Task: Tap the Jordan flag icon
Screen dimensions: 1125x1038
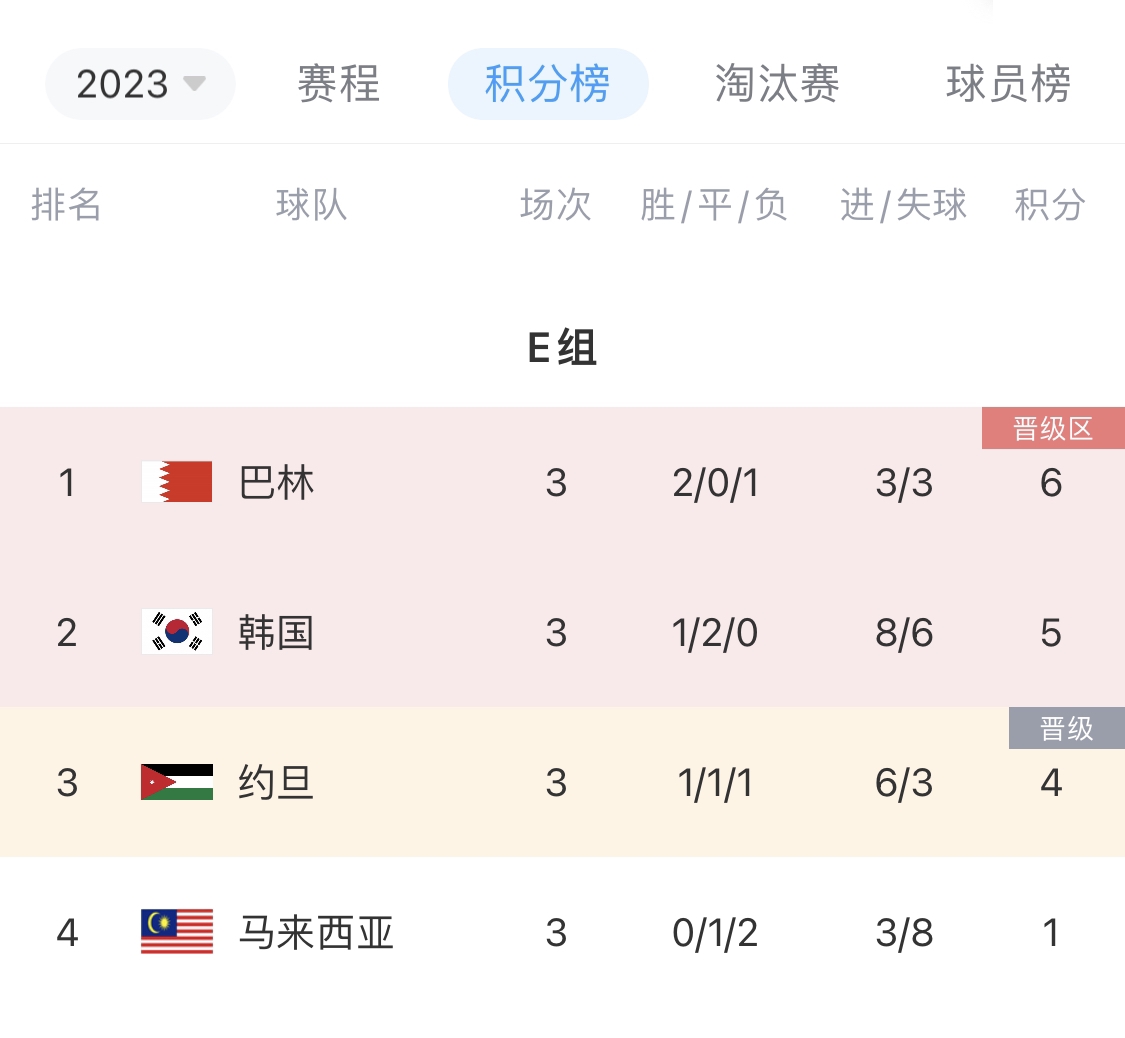Action: click(x=177, y=782)
